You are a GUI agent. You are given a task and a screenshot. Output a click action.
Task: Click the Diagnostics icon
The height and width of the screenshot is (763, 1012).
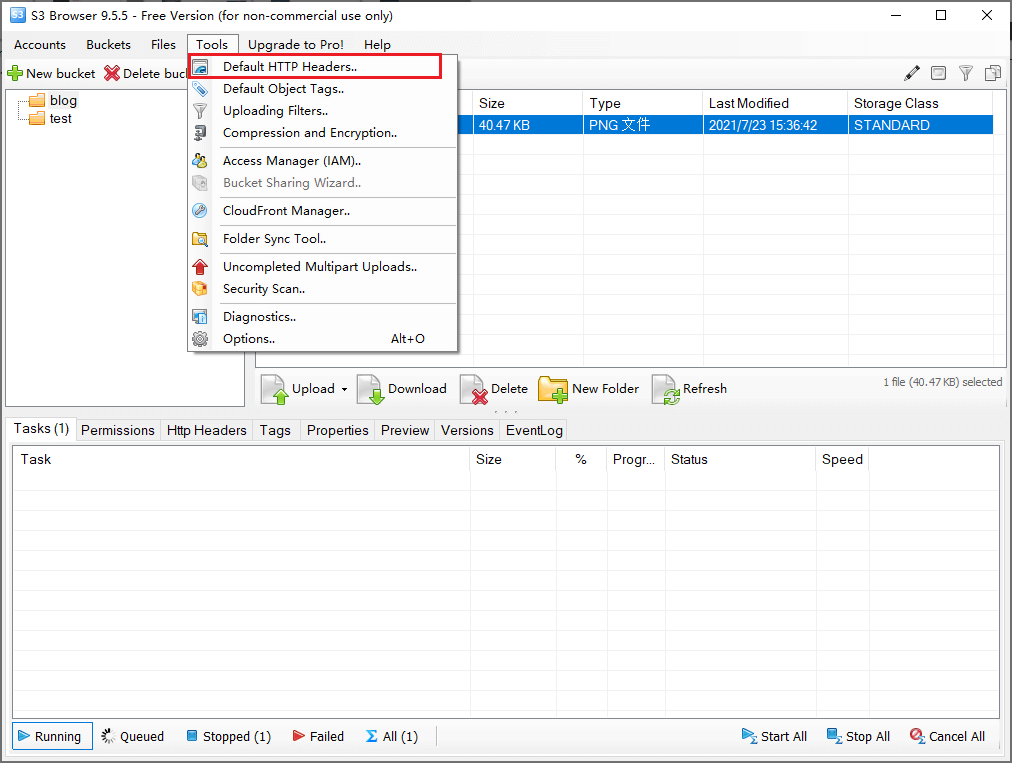point(200,317)
